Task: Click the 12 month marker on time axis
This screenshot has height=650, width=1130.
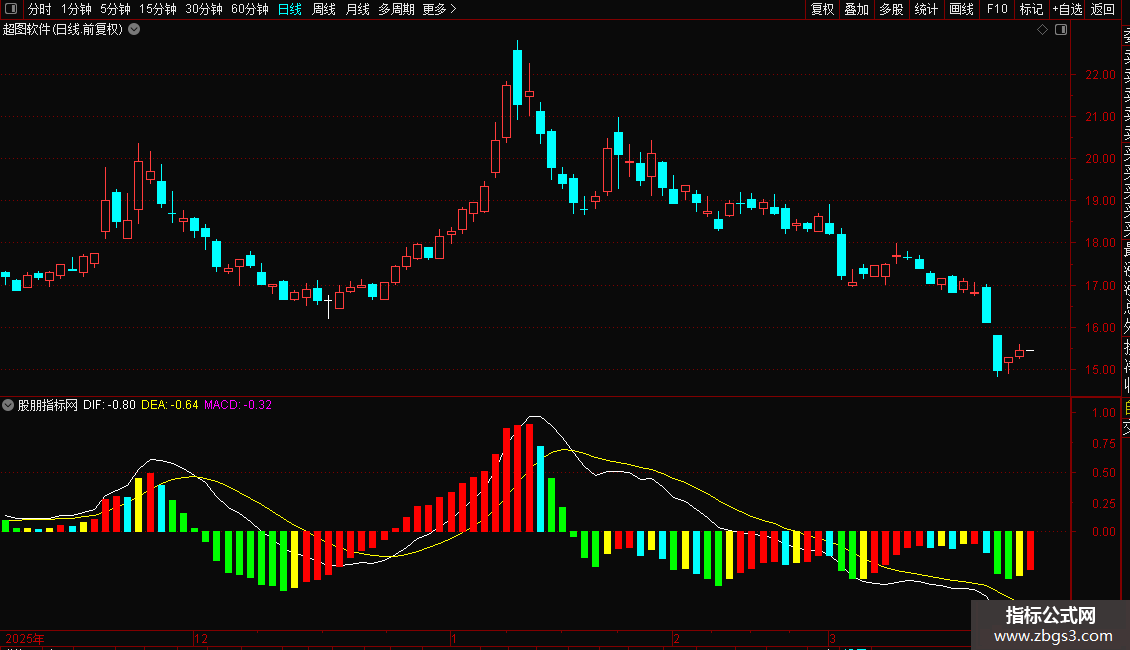Action: point(201,638)
